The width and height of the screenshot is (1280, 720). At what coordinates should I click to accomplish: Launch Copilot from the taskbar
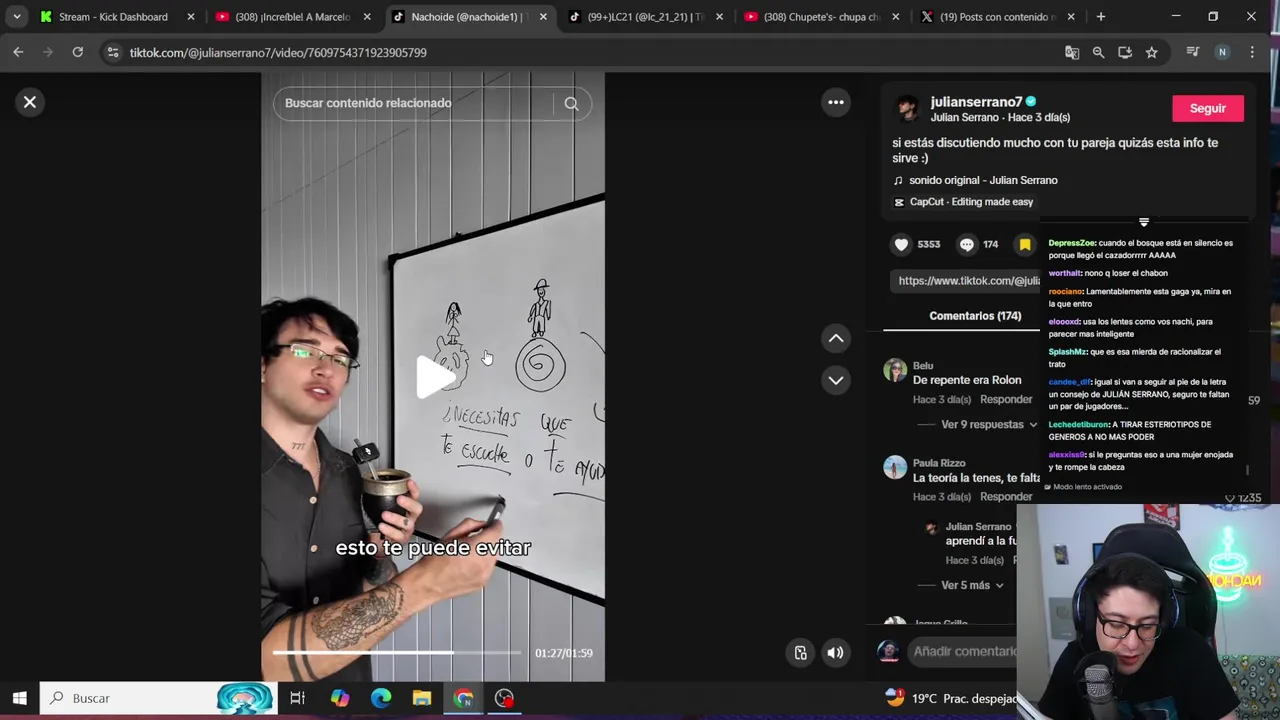click(x=339, y=698)
